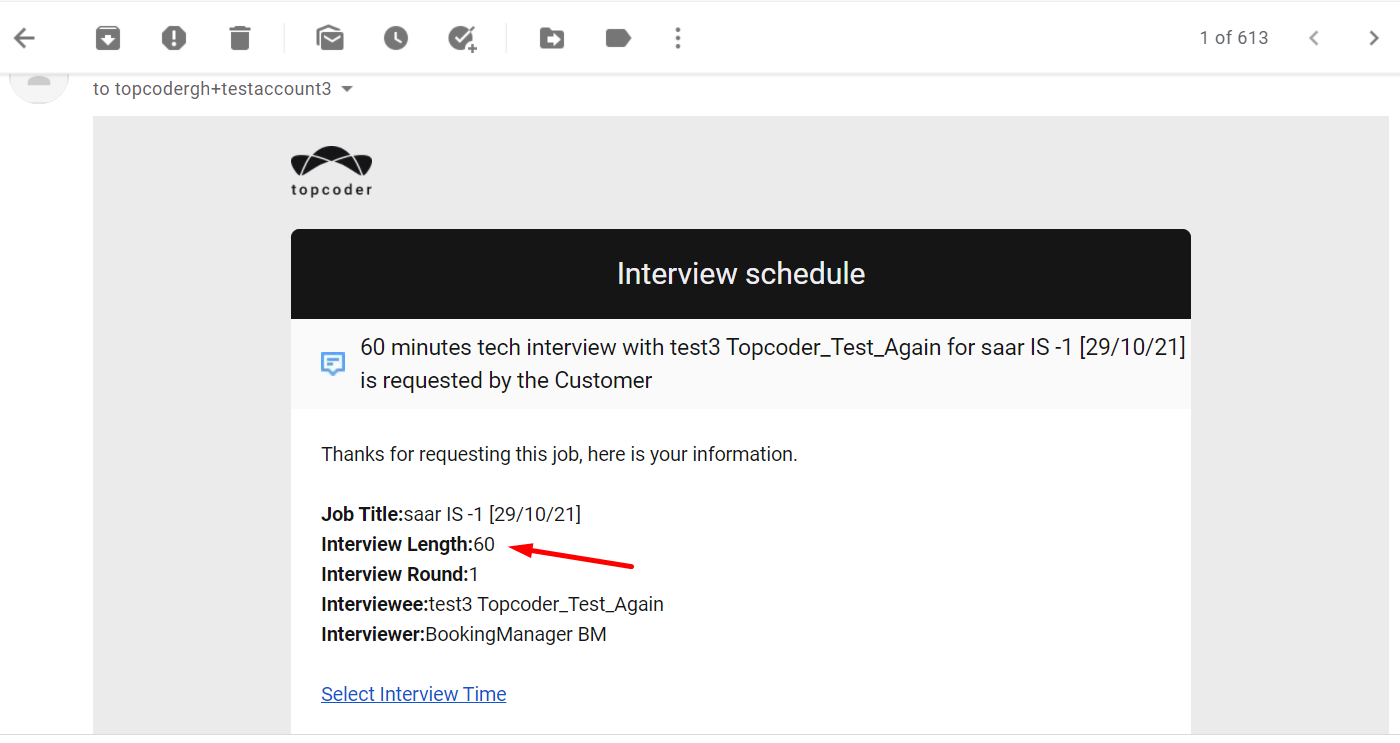Click the 'Job Title:saar IS -1 [29/10/21]' line
Image resolution: width=1400 pixels, height=743 pixels.
tap(451, 514)
